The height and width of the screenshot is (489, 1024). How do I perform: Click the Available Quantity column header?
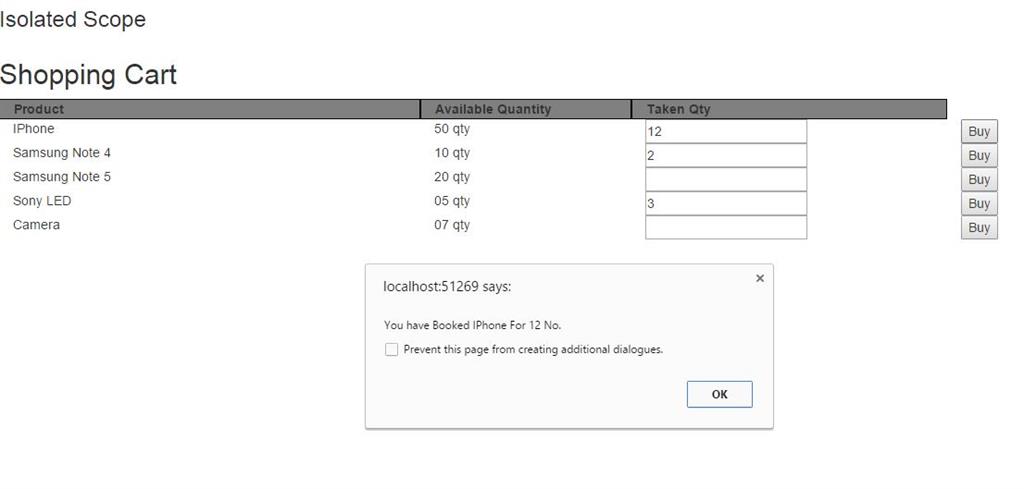pyautogui.click(x=493, y=109)
